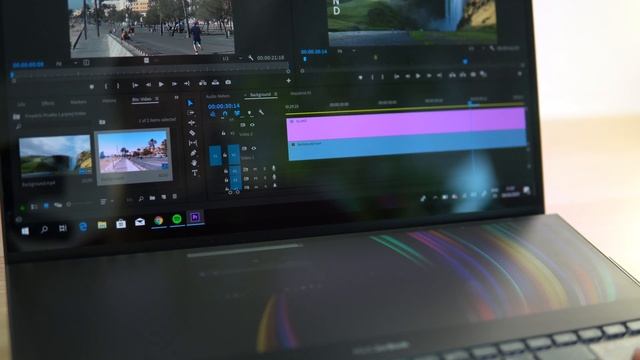
Task: Click Go to Out in Source monitor
Action: click(187, 83)
